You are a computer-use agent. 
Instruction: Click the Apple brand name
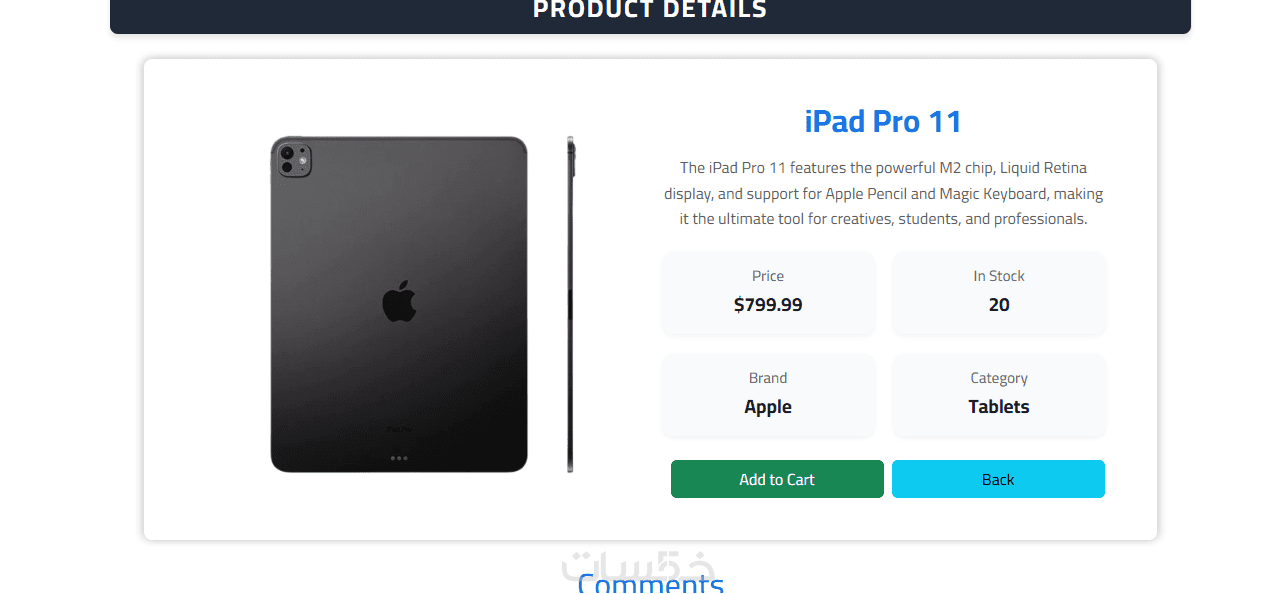(x=768, y=407)
